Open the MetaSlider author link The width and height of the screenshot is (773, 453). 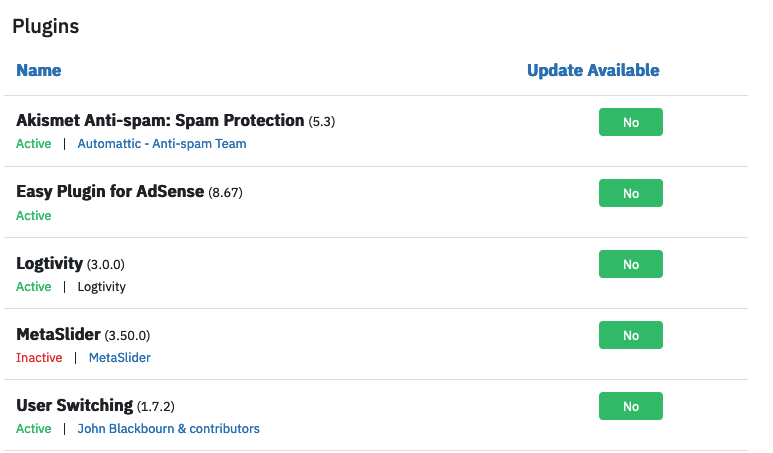pos(120,358)
